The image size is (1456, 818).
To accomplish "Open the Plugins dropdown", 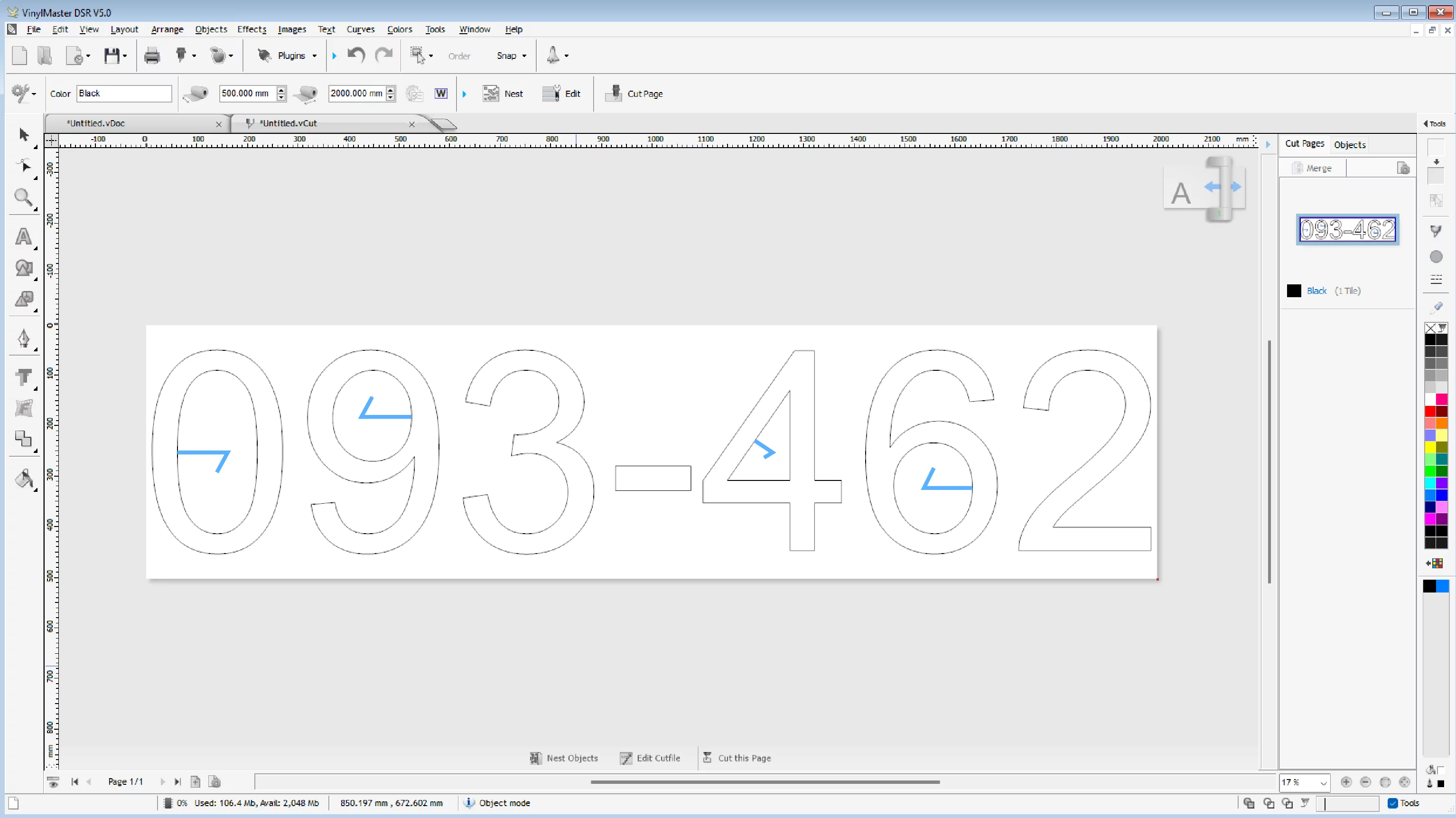I will click(314, 56).
